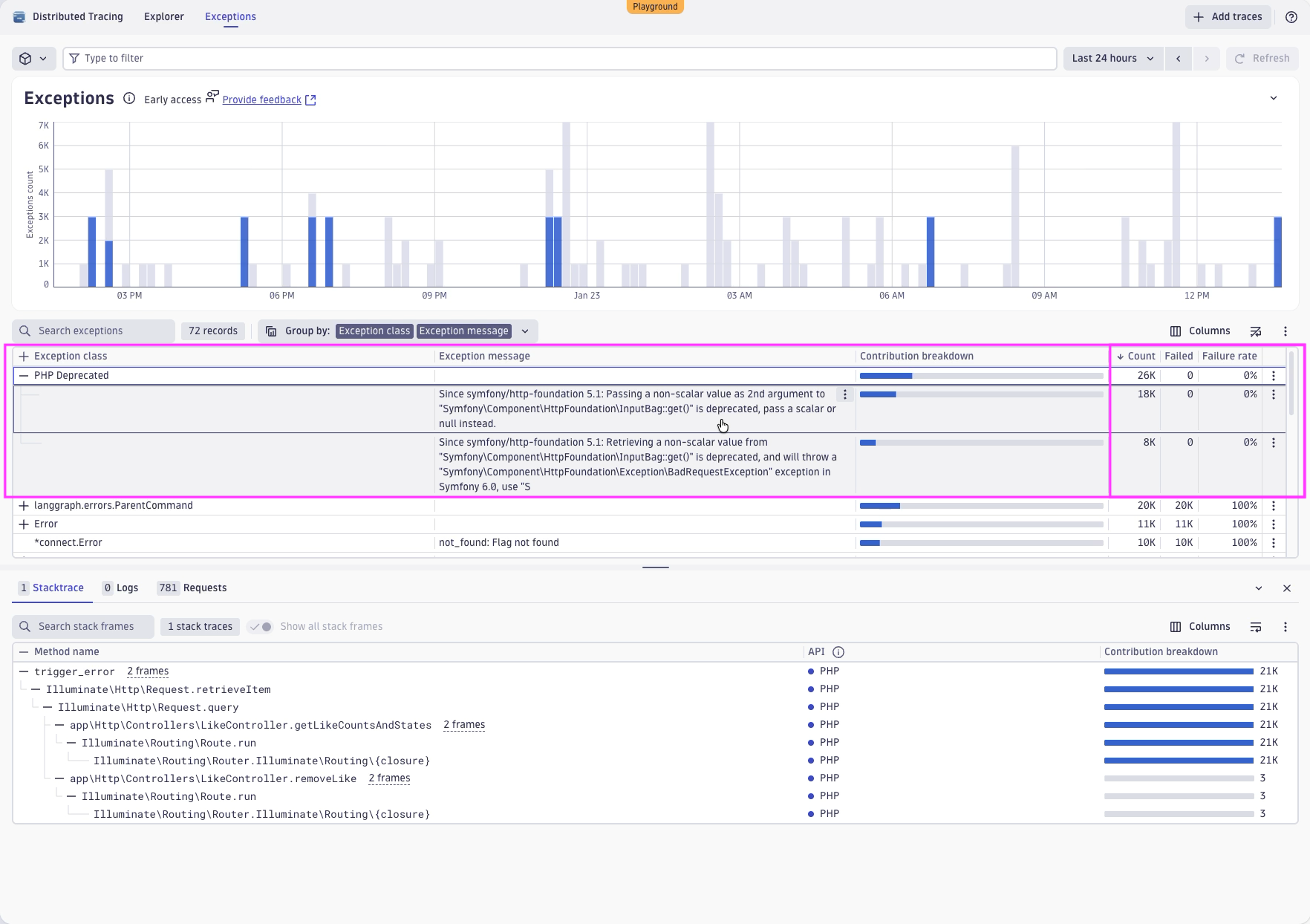Open the Last 24 hours timeframe dropdown
1310x924 pixels.
(x=1112, y=59)
